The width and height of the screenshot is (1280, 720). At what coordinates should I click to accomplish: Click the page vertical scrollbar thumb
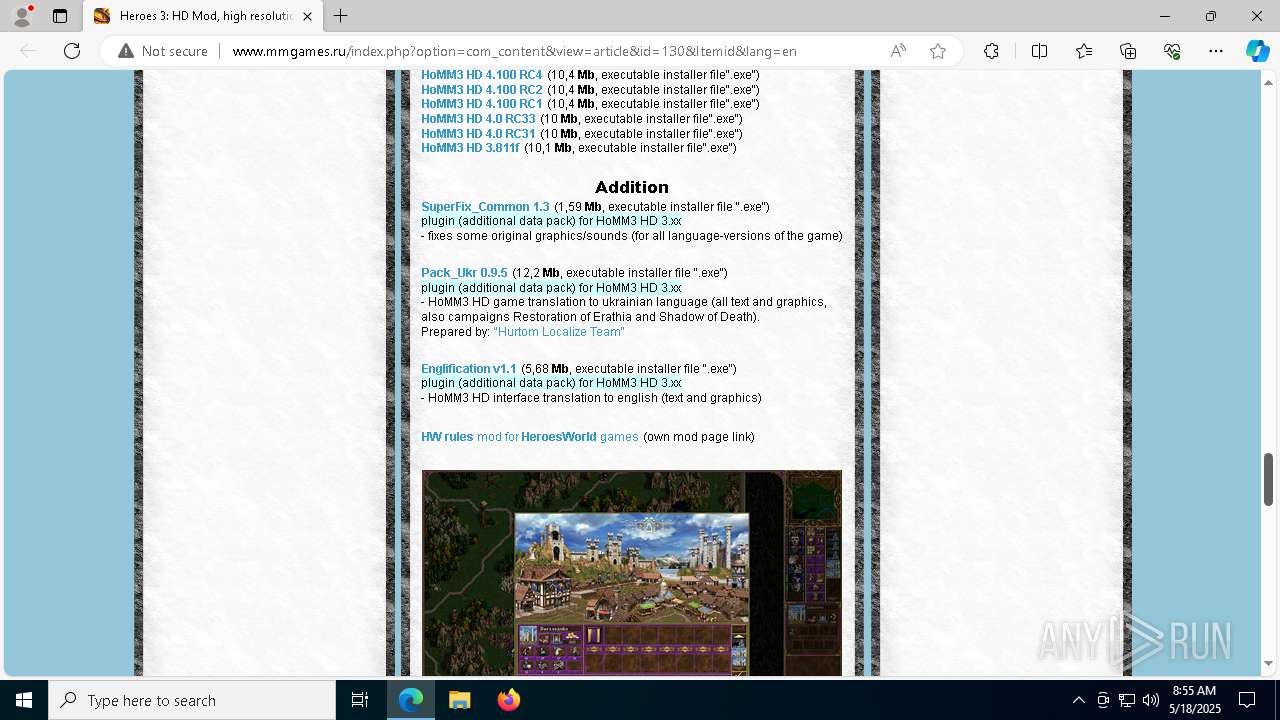(x=1268, y=480)
